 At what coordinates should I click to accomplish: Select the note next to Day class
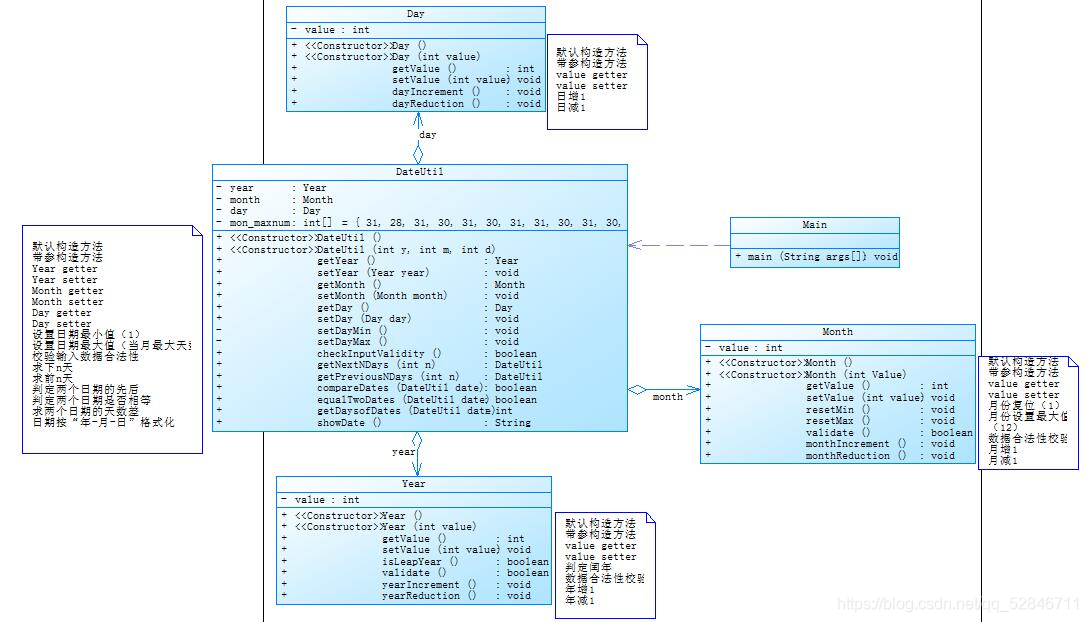tap(597, 82)
